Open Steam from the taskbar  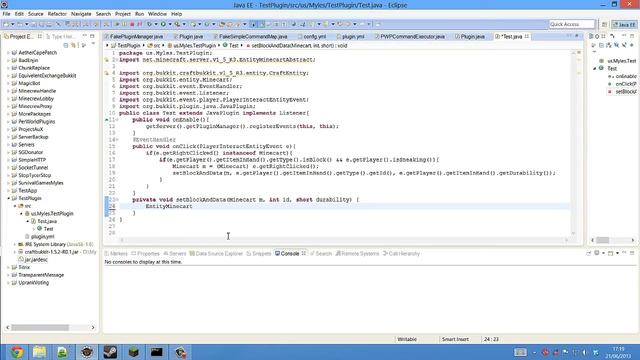pos(110,352)
